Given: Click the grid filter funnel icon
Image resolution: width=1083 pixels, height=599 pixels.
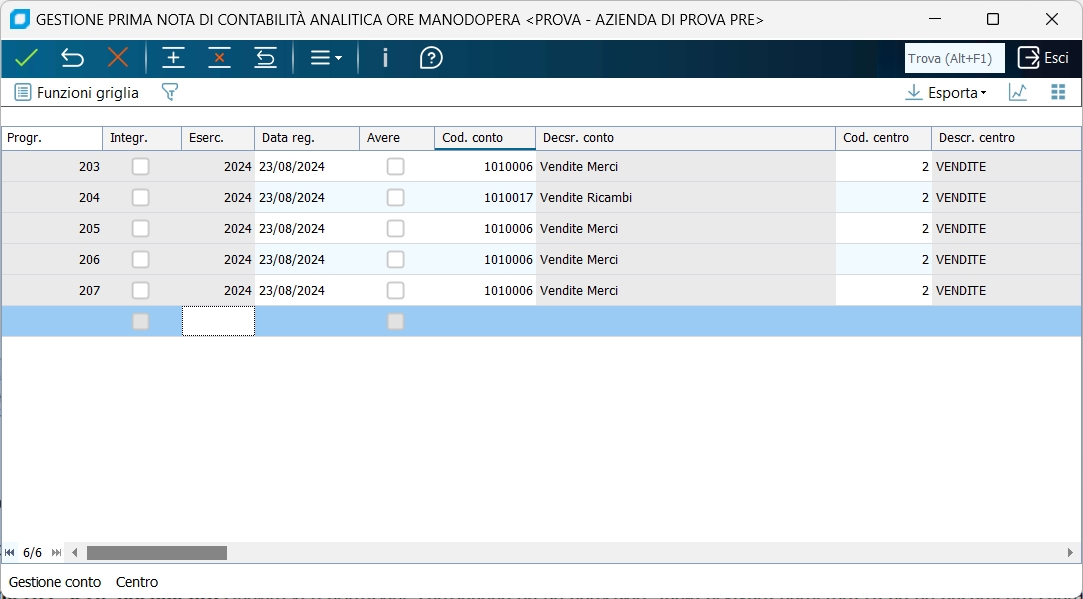Looking at the screenshot, I should click(x=170, y=92).
